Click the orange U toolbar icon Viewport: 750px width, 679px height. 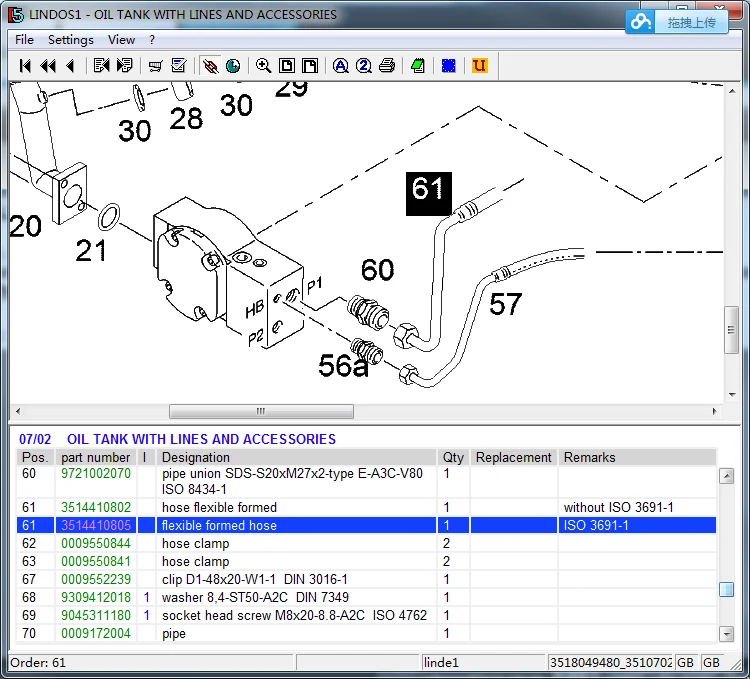[x=479, y=66]
